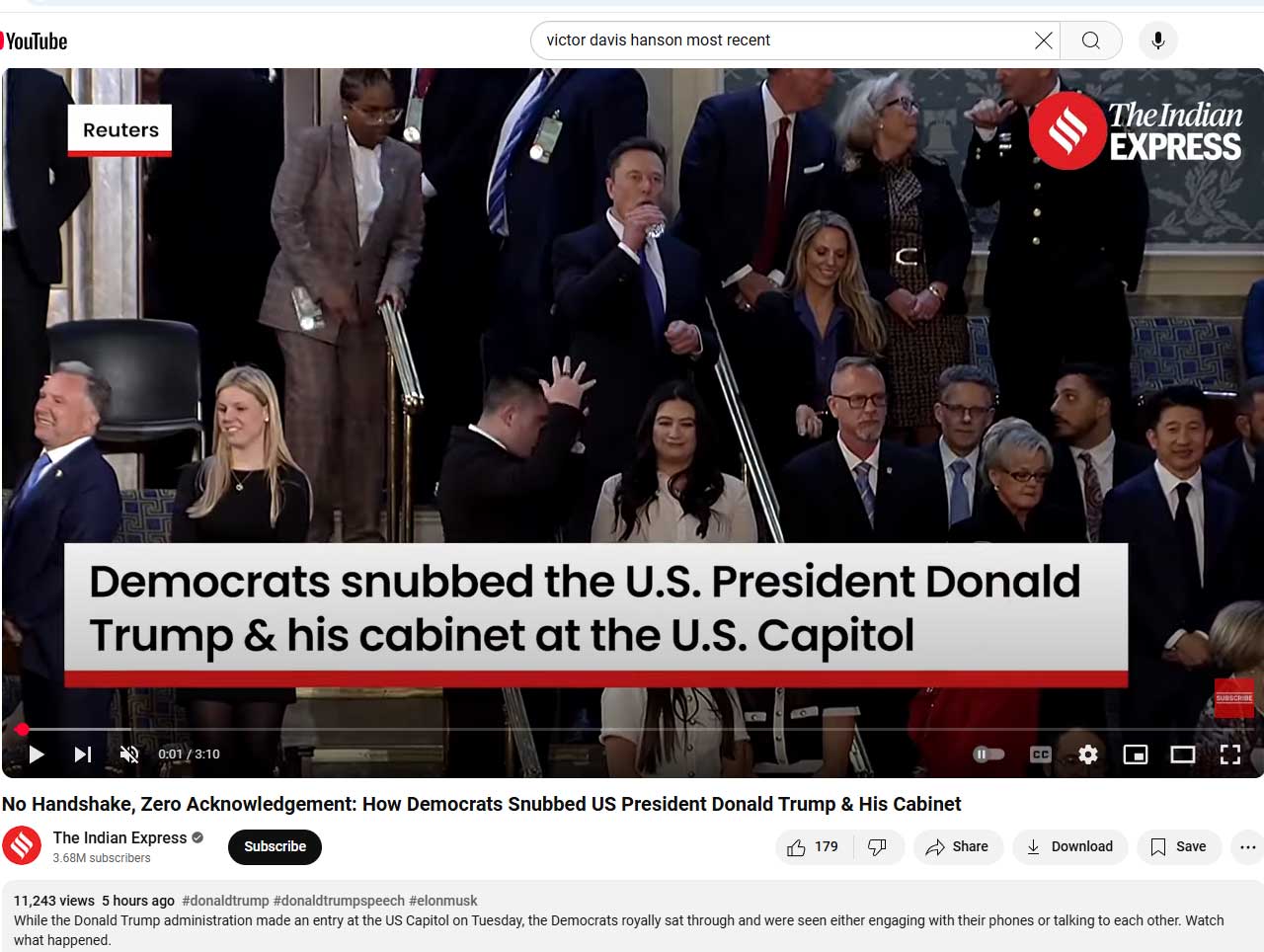Open video settings gear
The height and width of the screenshot is (952, 1264).
[x=1088, y=754]
